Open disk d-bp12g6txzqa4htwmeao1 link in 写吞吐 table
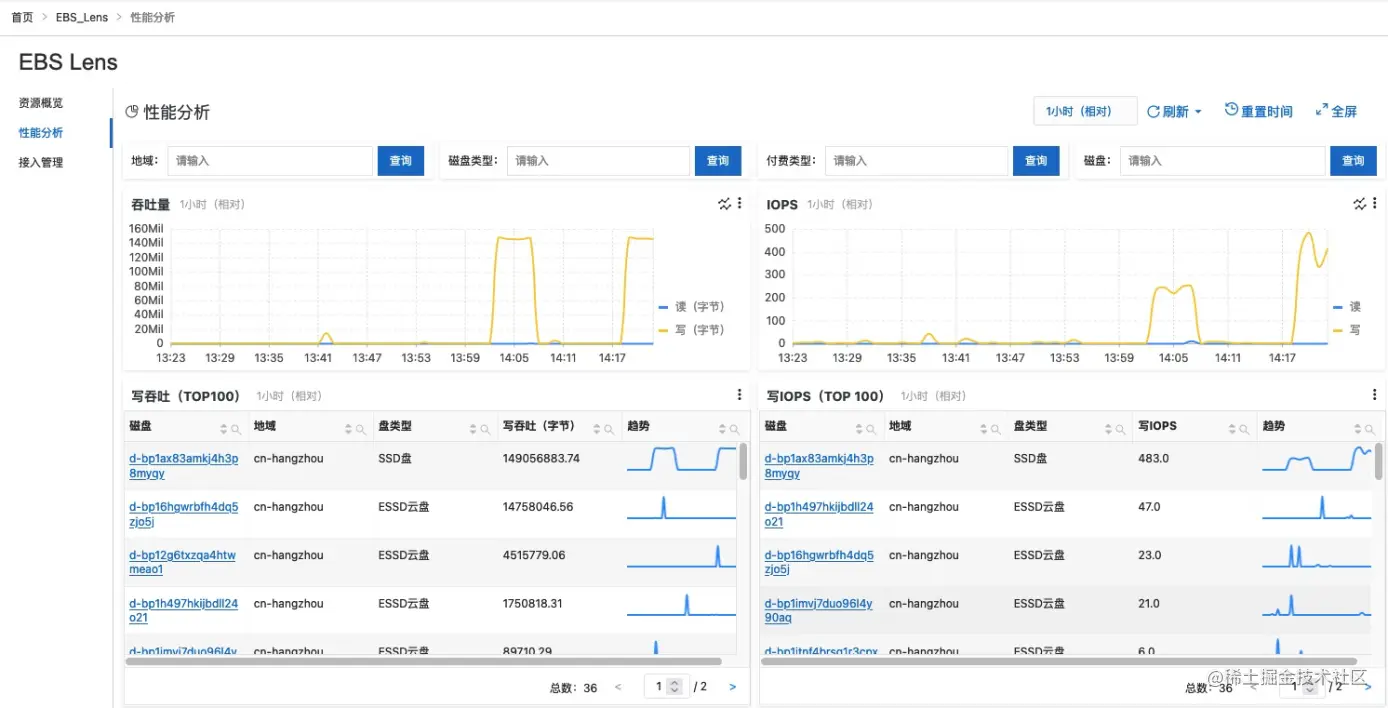 click(183, 562)
